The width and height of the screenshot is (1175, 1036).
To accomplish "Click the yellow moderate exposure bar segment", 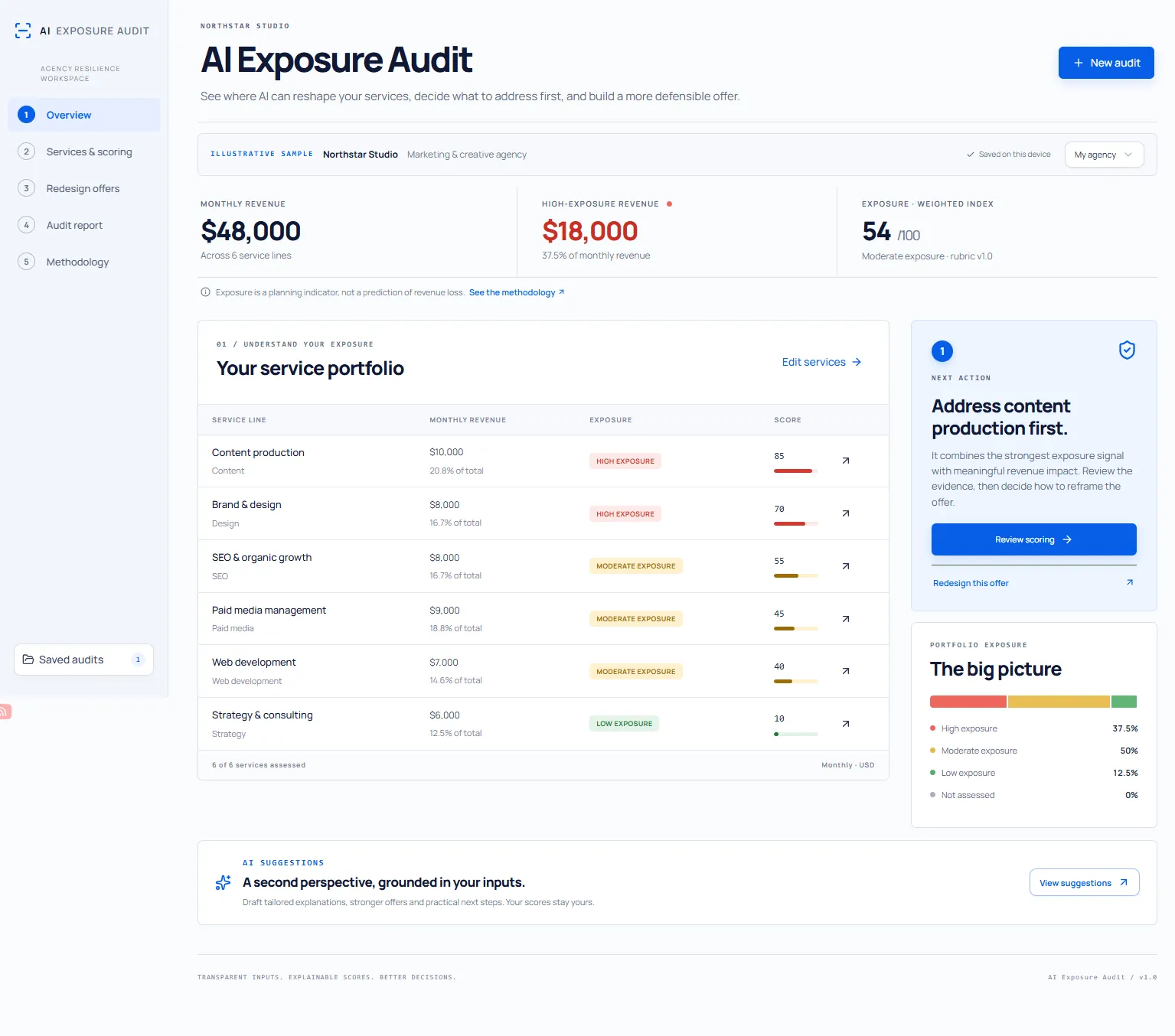I will click(1059, 702).
